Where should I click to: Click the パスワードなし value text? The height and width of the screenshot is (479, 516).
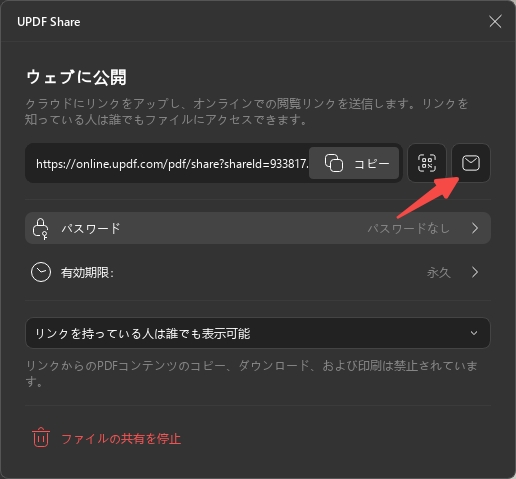tap(409, 228)
